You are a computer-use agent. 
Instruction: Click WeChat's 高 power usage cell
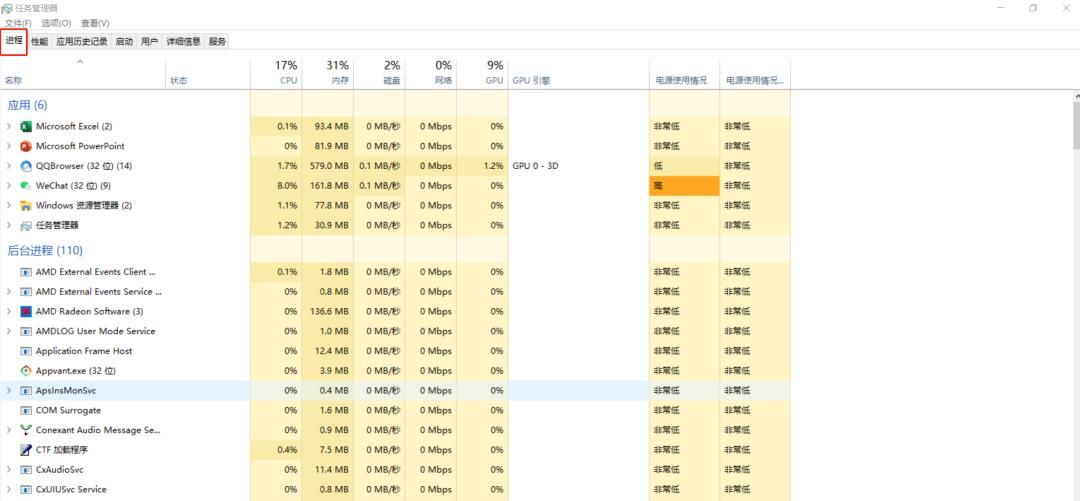(685, 186)
